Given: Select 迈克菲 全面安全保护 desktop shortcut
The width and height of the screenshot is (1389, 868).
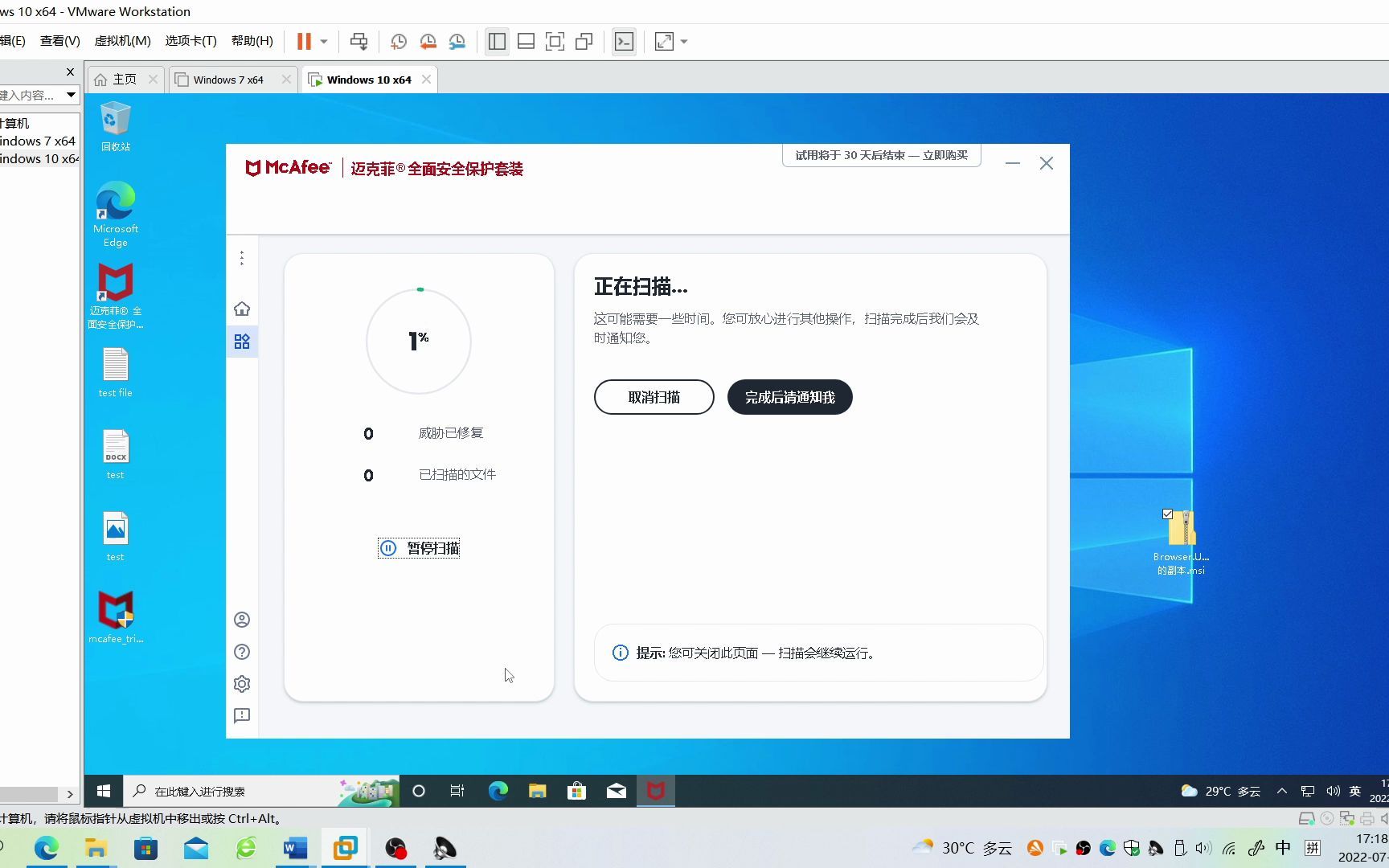Looking at the screenshot, I should (116, 297).
